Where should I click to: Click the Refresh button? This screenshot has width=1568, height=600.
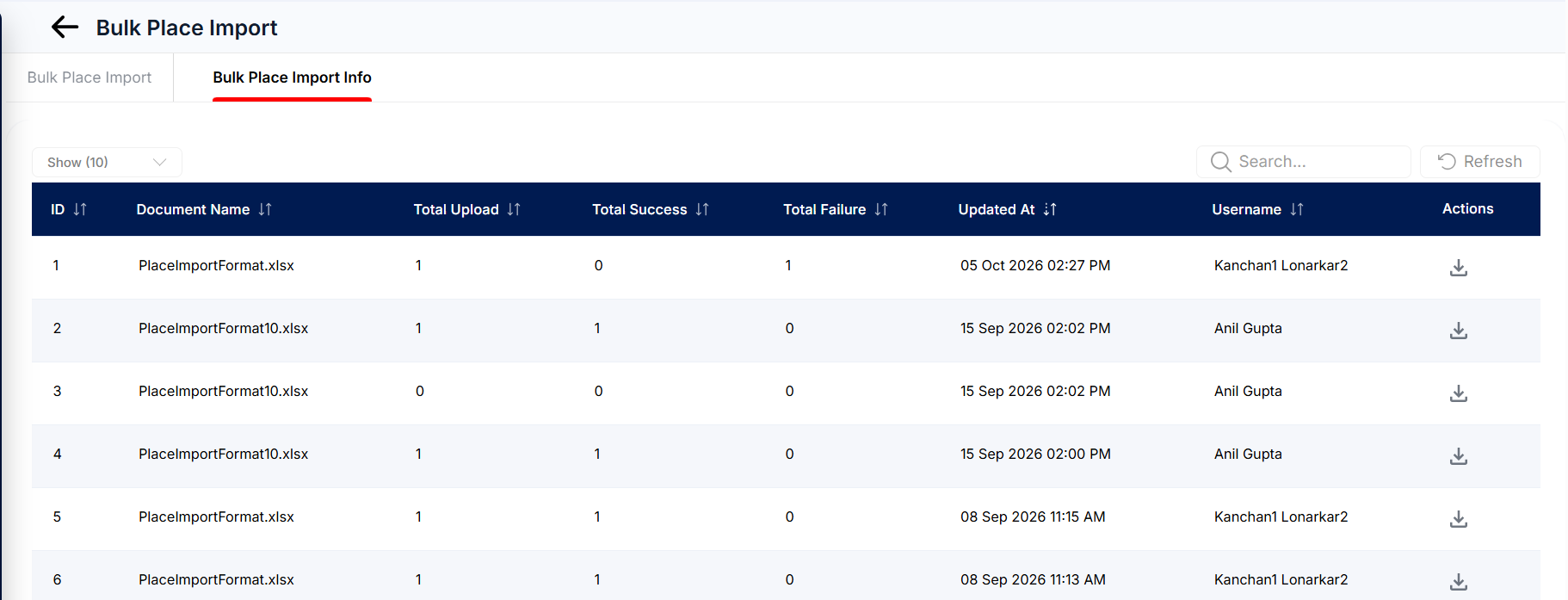(x=1479, y=162)
